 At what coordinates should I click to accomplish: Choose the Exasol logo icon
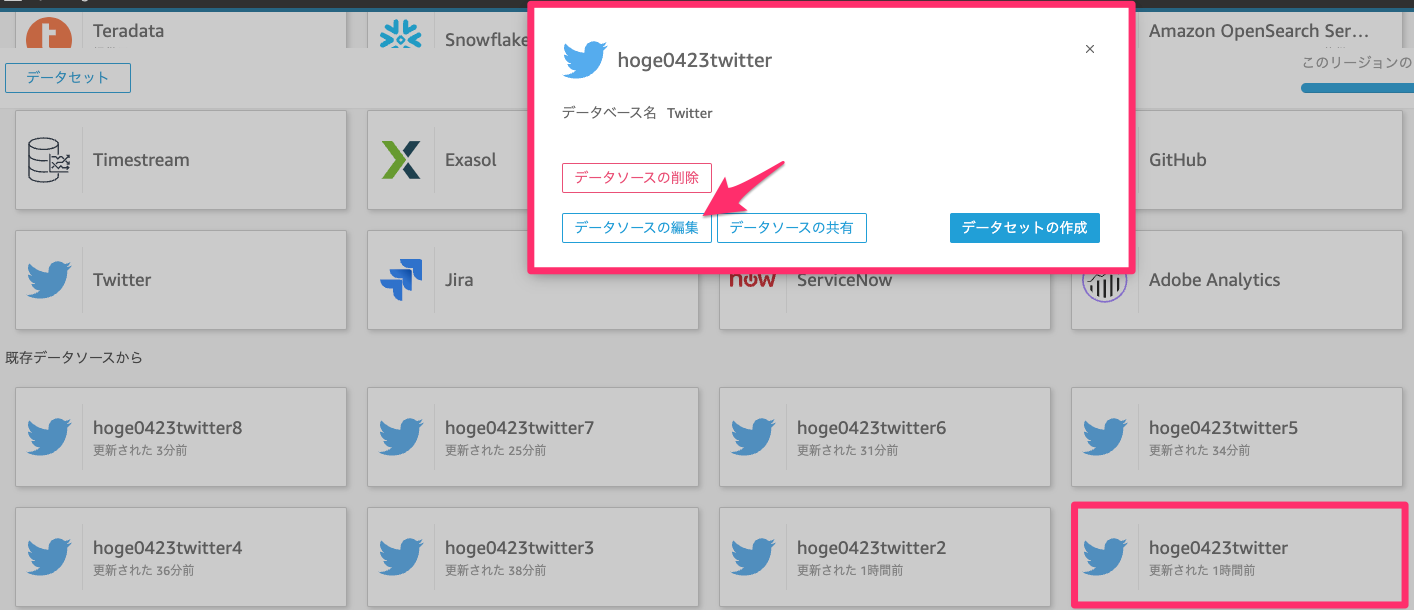(x=401, y=160)
